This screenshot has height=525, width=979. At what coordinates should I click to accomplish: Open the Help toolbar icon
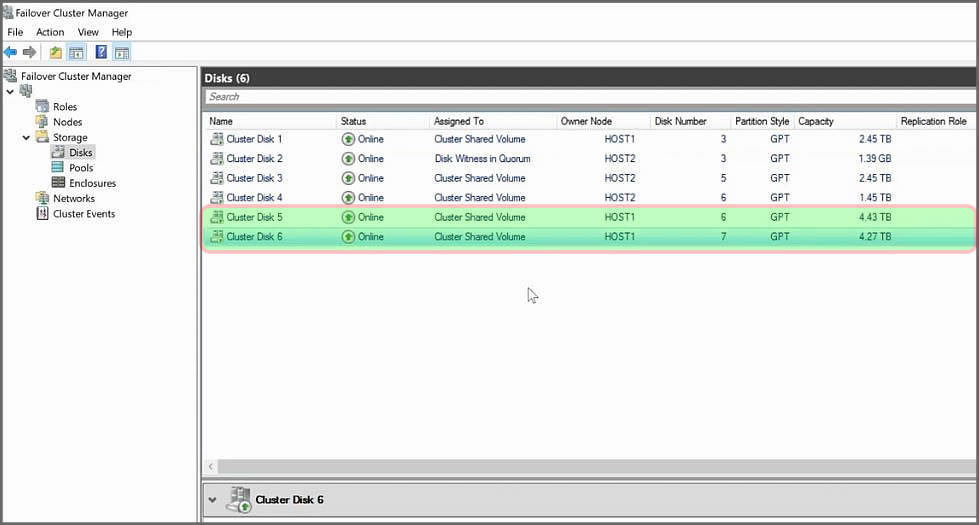pos(101,52)
